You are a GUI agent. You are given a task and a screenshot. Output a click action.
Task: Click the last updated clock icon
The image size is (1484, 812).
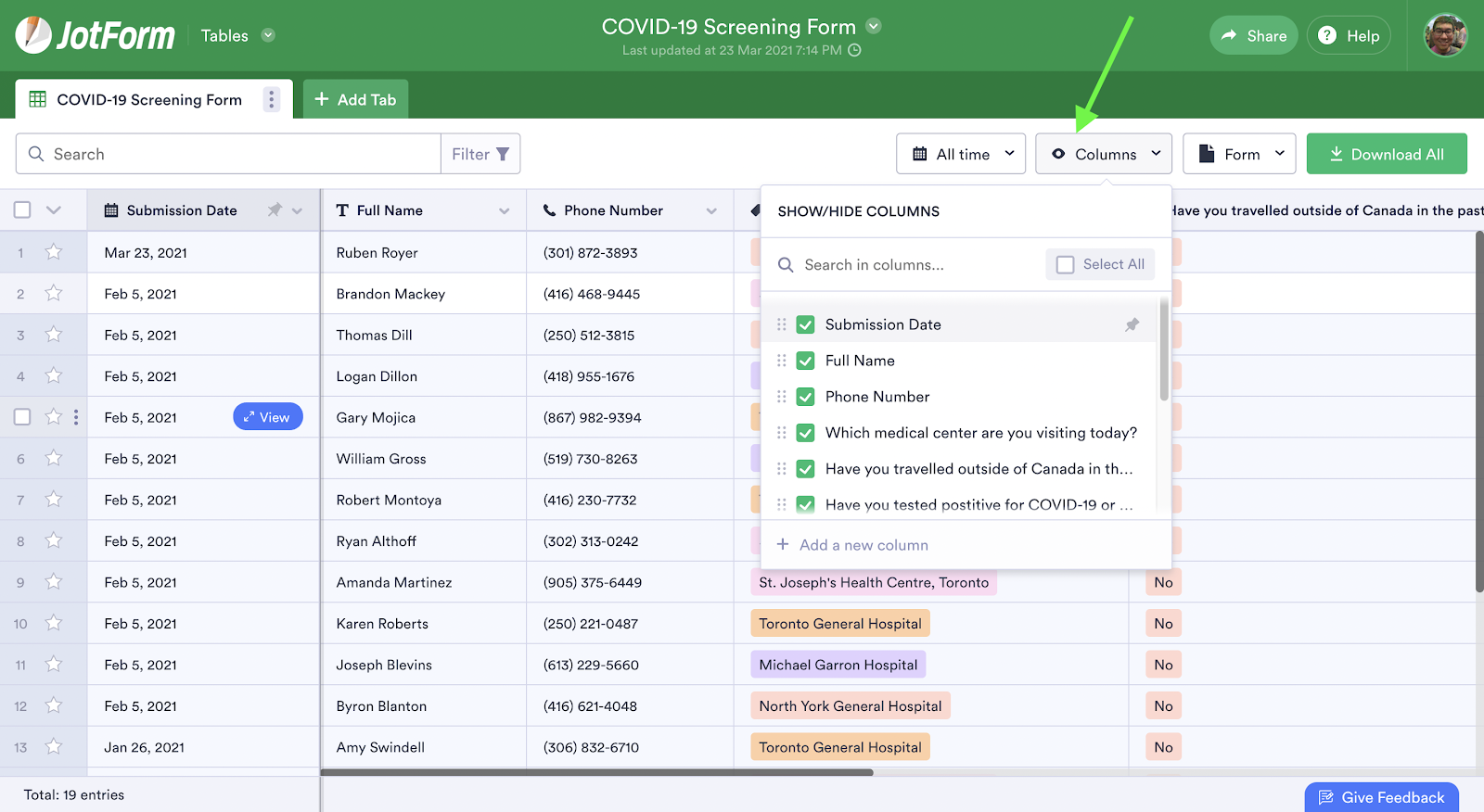[854, 50]
